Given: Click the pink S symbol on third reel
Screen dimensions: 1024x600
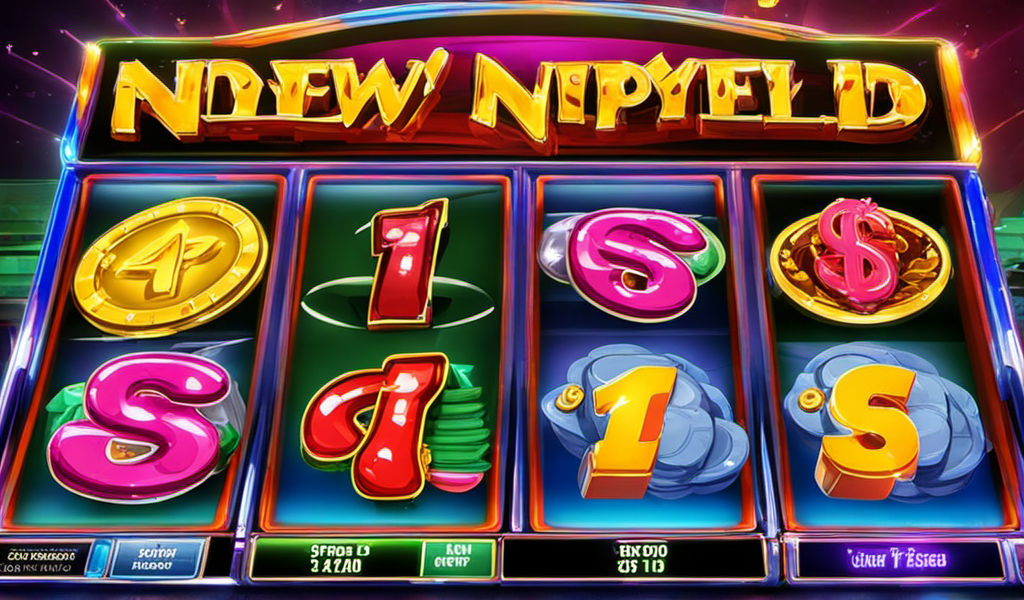Looking at the screenshot, I should 632,263.
